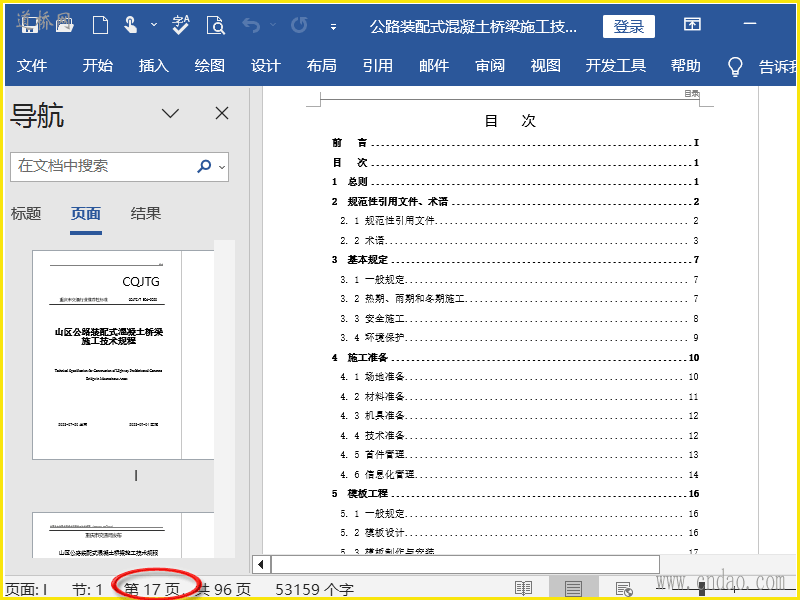The image size is (800, 600).
Task: Click the 3.4 环境保护 contents entry
Action: pos(519,338)
